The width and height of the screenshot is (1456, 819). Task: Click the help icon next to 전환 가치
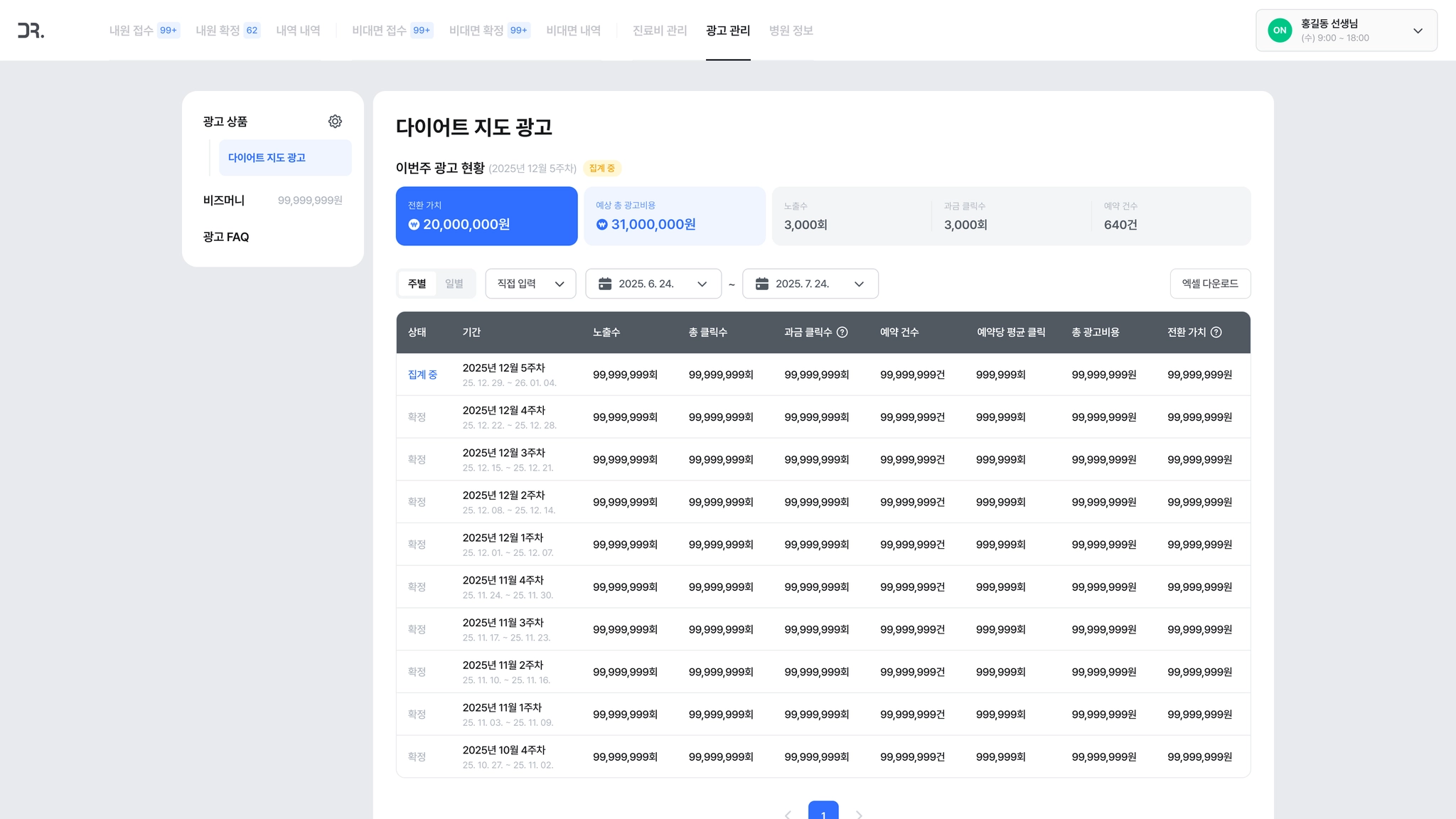[x=1216, y=332]
